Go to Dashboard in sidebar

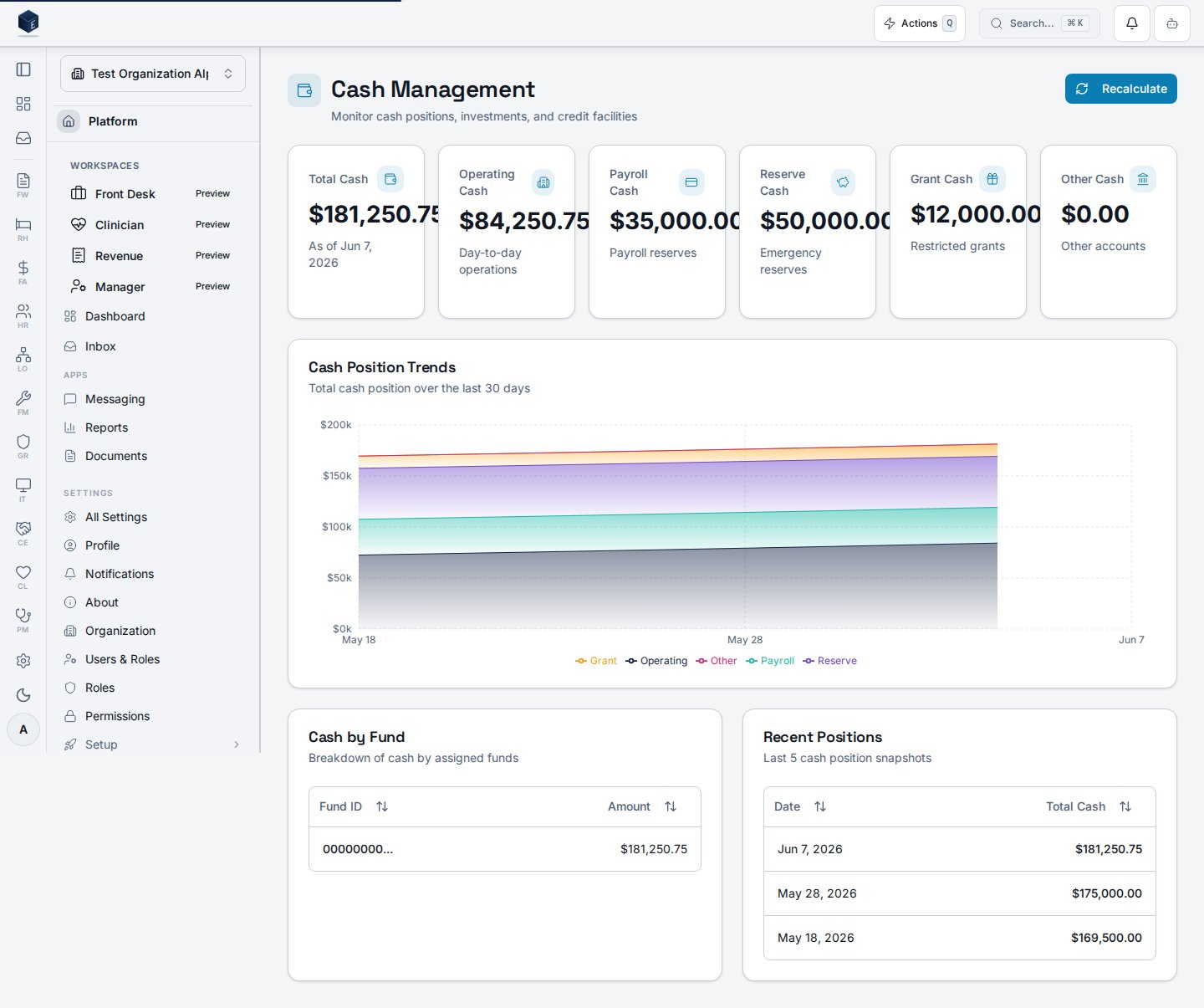153,316
